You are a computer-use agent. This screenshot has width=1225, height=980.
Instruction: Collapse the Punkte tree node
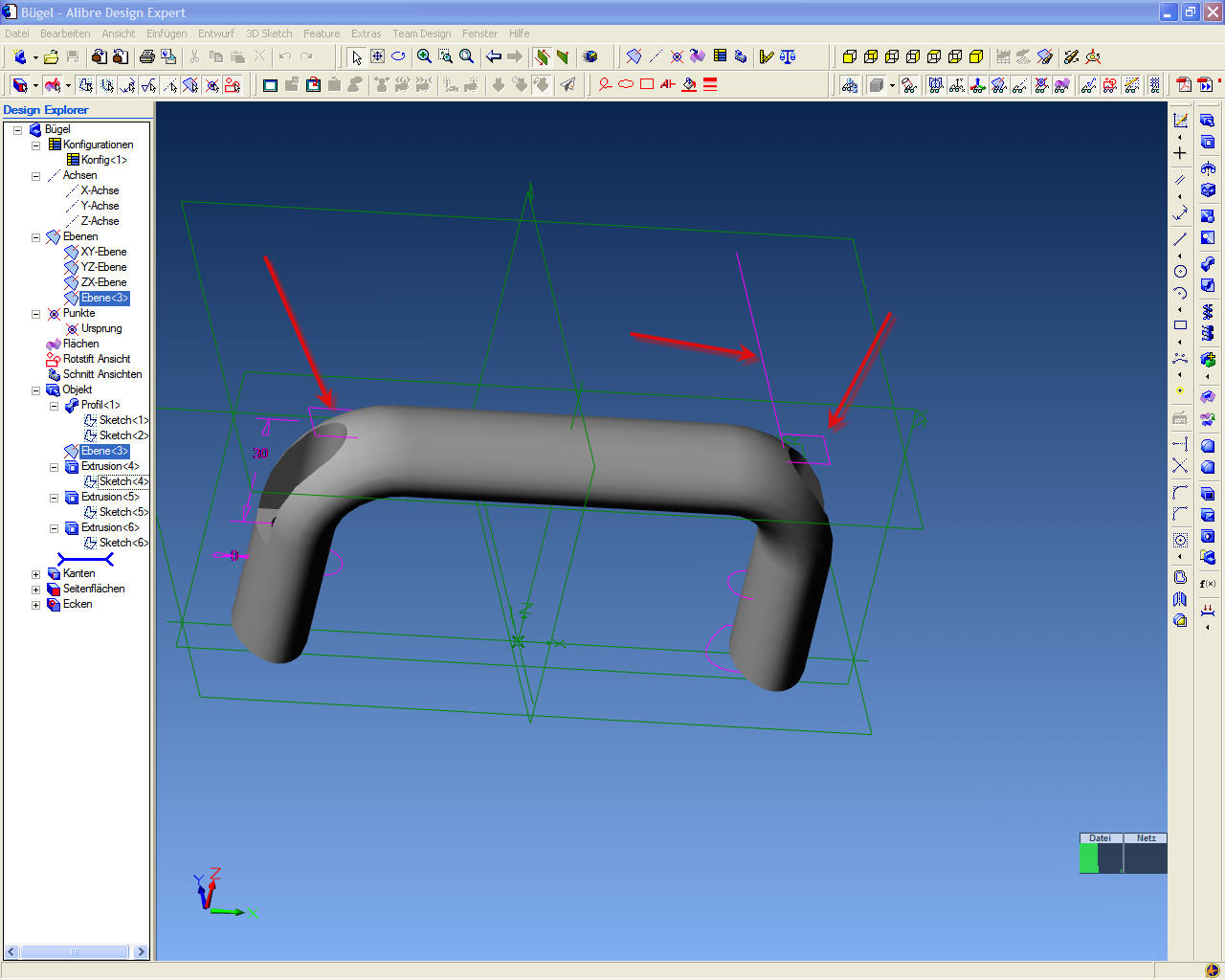point(35,313)
